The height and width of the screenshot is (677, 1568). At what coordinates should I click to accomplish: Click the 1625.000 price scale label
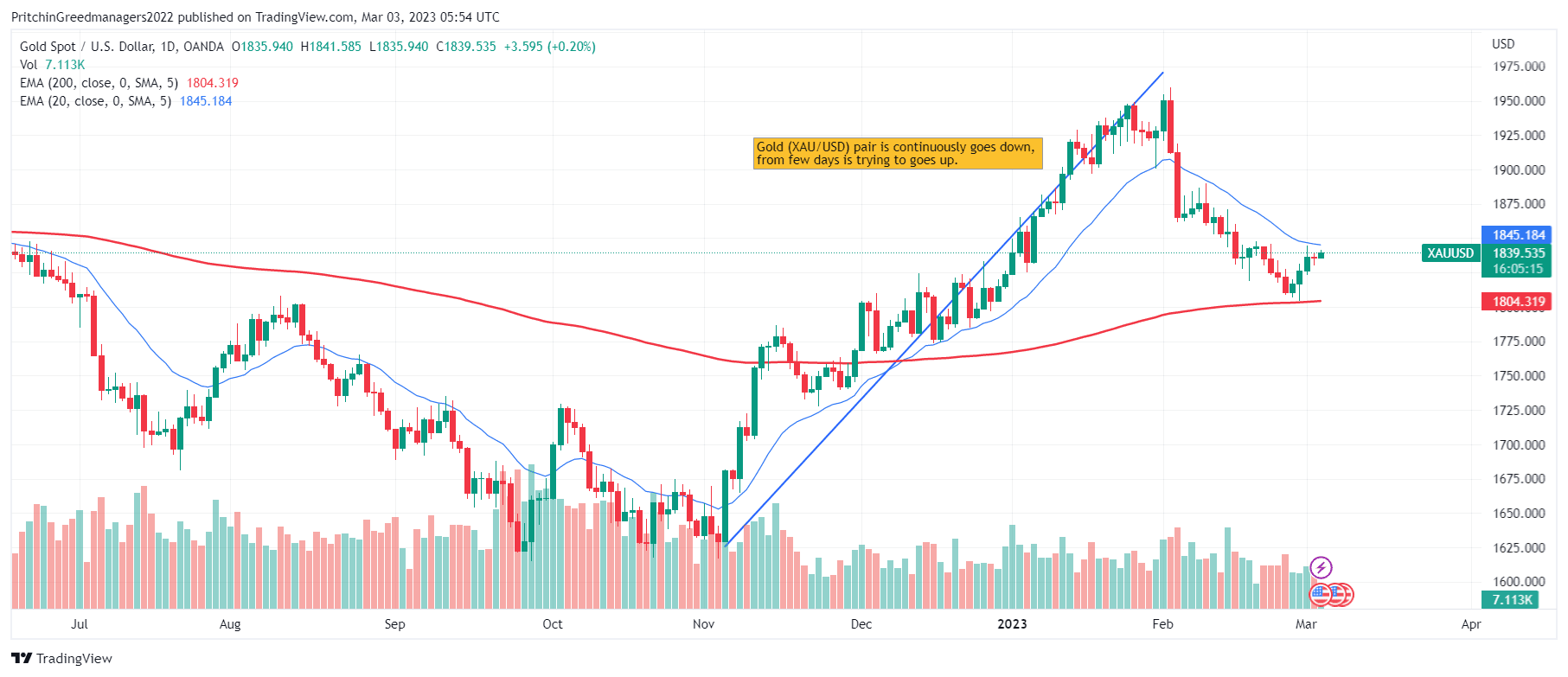(x=1519, y=548)
